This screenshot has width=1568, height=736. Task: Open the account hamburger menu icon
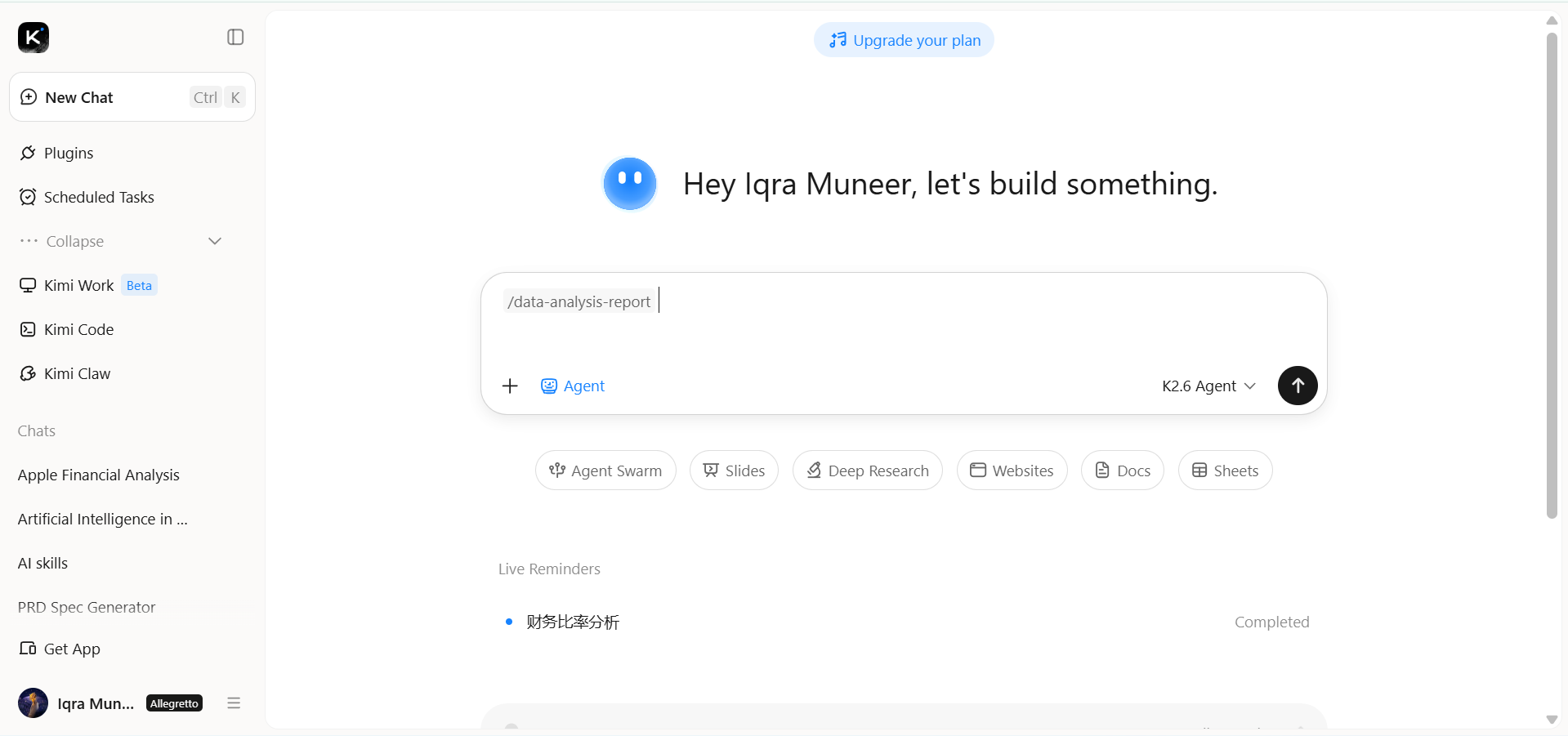pyautogui.click(x=234, y=703)
